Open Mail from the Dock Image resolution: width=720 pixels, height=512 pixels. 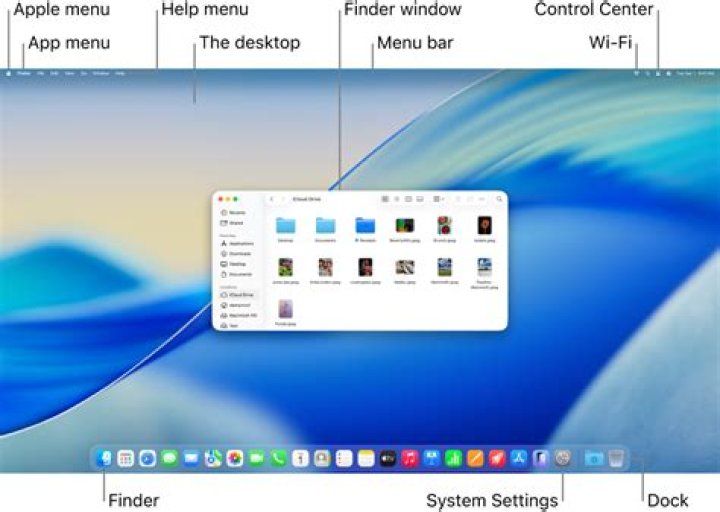191,458
